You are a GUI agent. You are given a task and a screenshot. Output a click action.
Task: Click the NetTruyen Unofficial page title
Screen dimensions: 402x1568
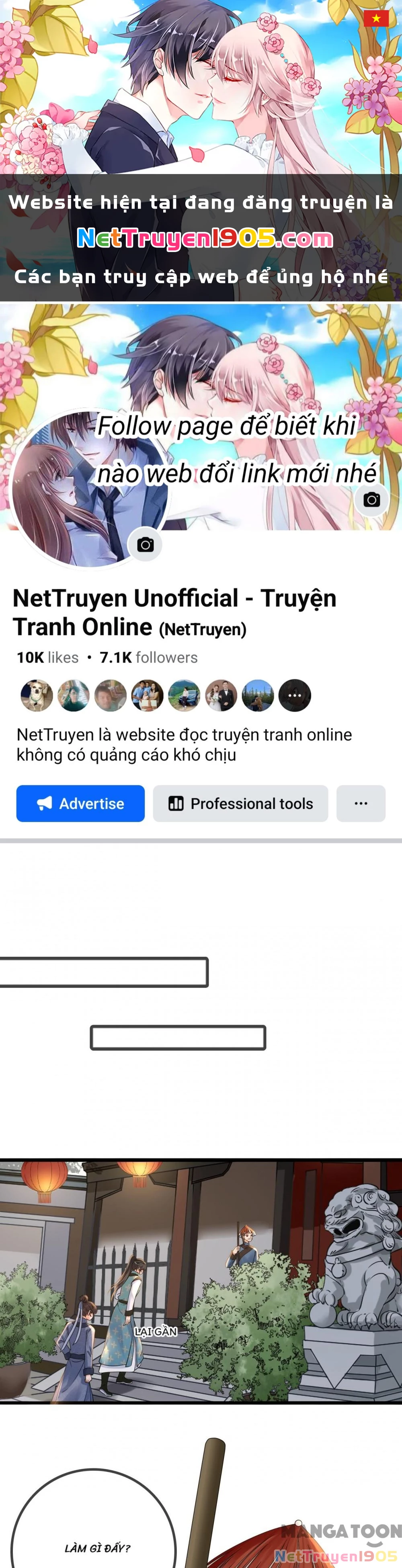point(174,612)
